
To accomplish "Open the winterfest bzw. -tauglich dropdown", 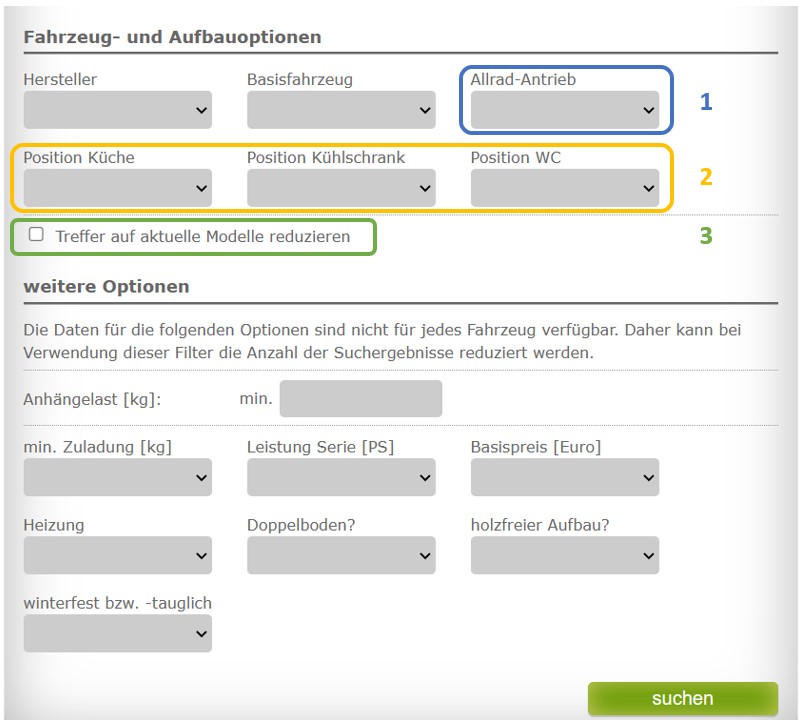I will [x=117, y=634].
